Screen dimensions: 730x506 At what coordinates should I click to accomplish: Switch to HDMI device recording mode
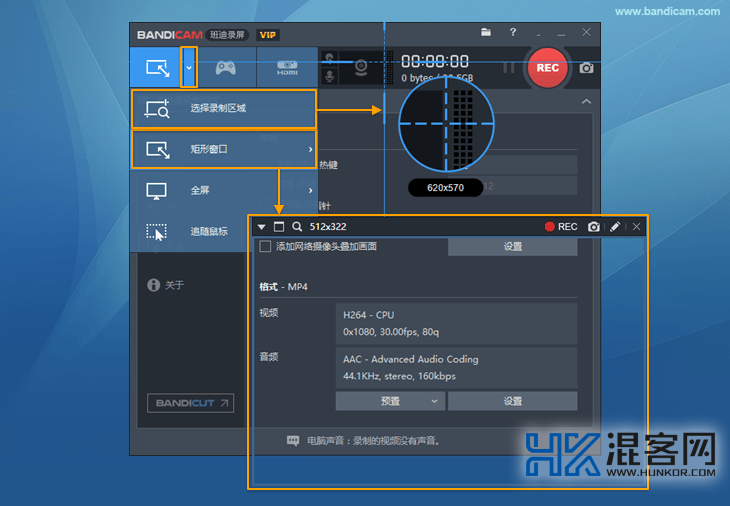(x=287, y=68)
